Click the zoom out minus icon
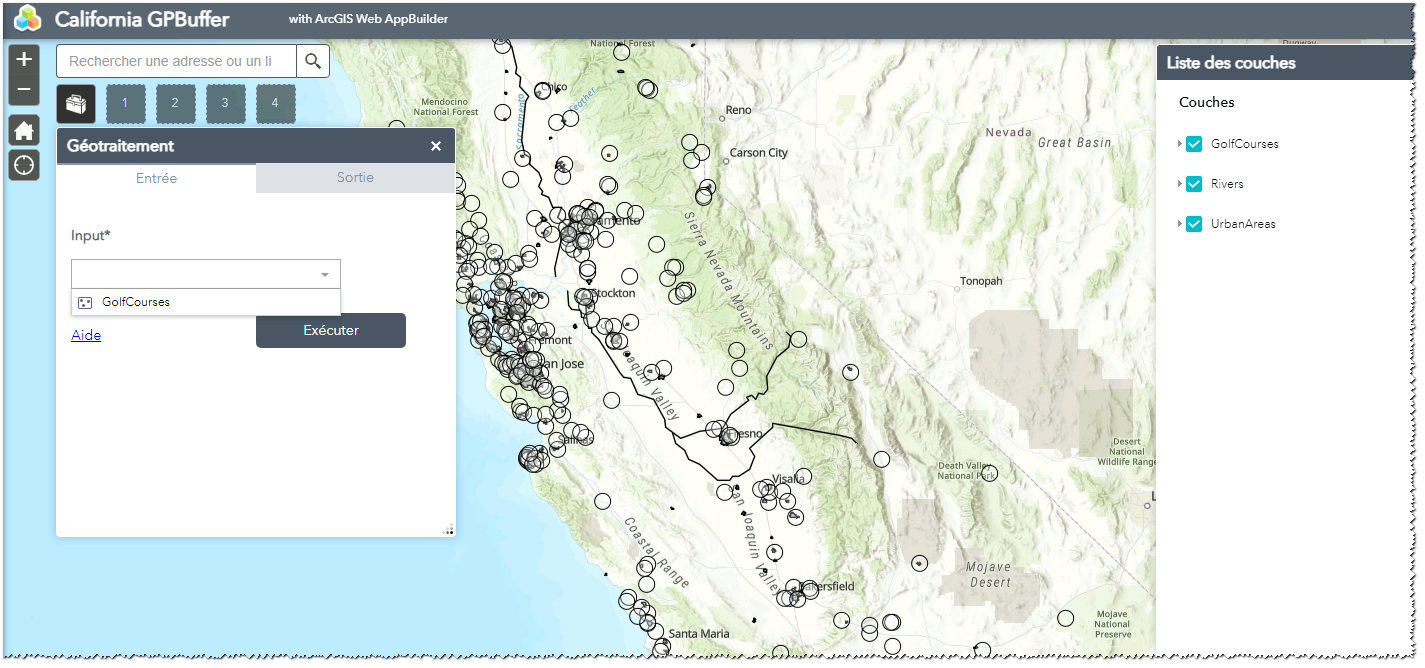 click(x=22, y=89)
